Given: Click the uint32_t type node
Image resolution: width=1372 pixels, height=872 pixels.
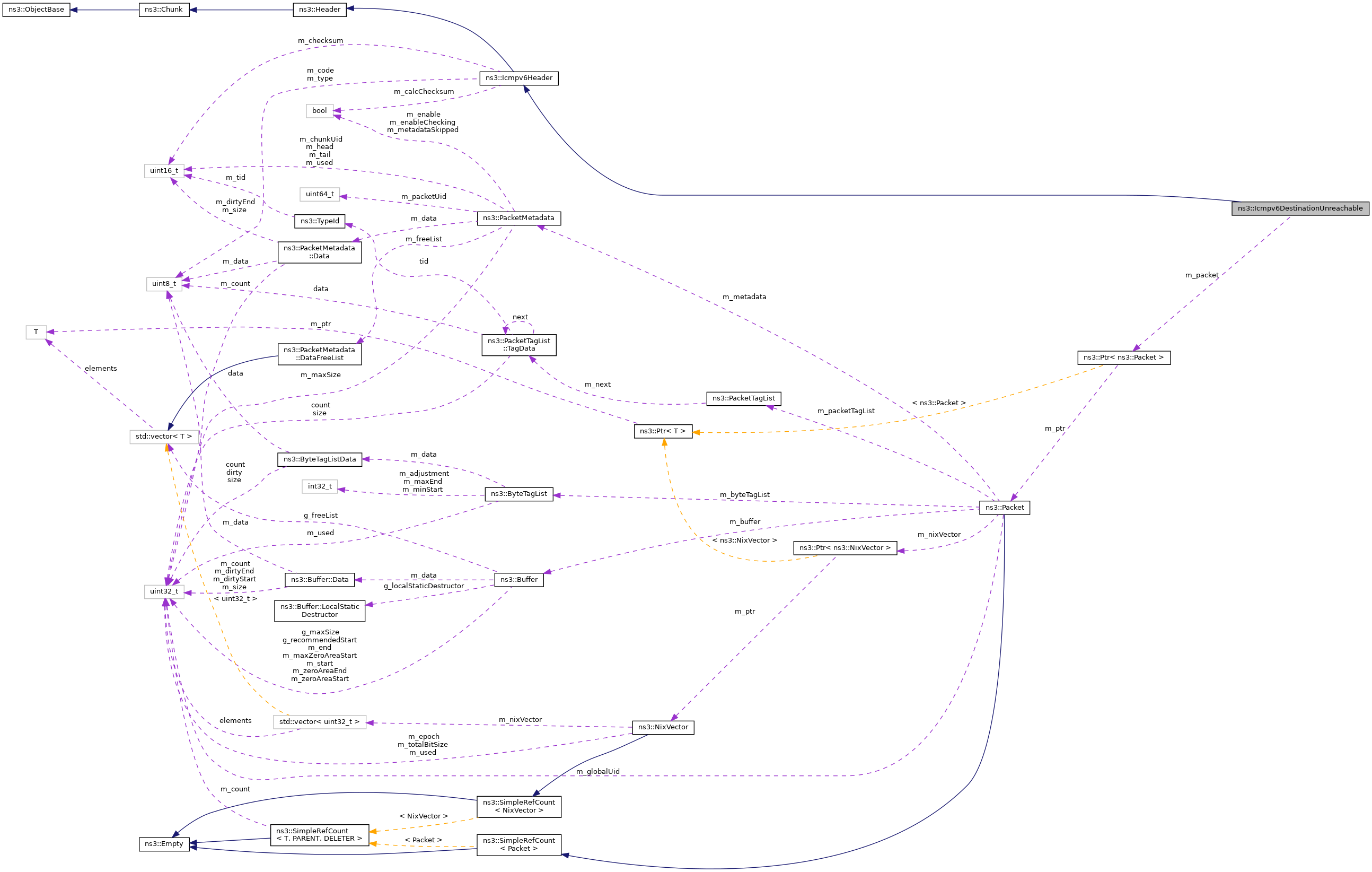Looking at the screenshot, I should click(164, 591).
